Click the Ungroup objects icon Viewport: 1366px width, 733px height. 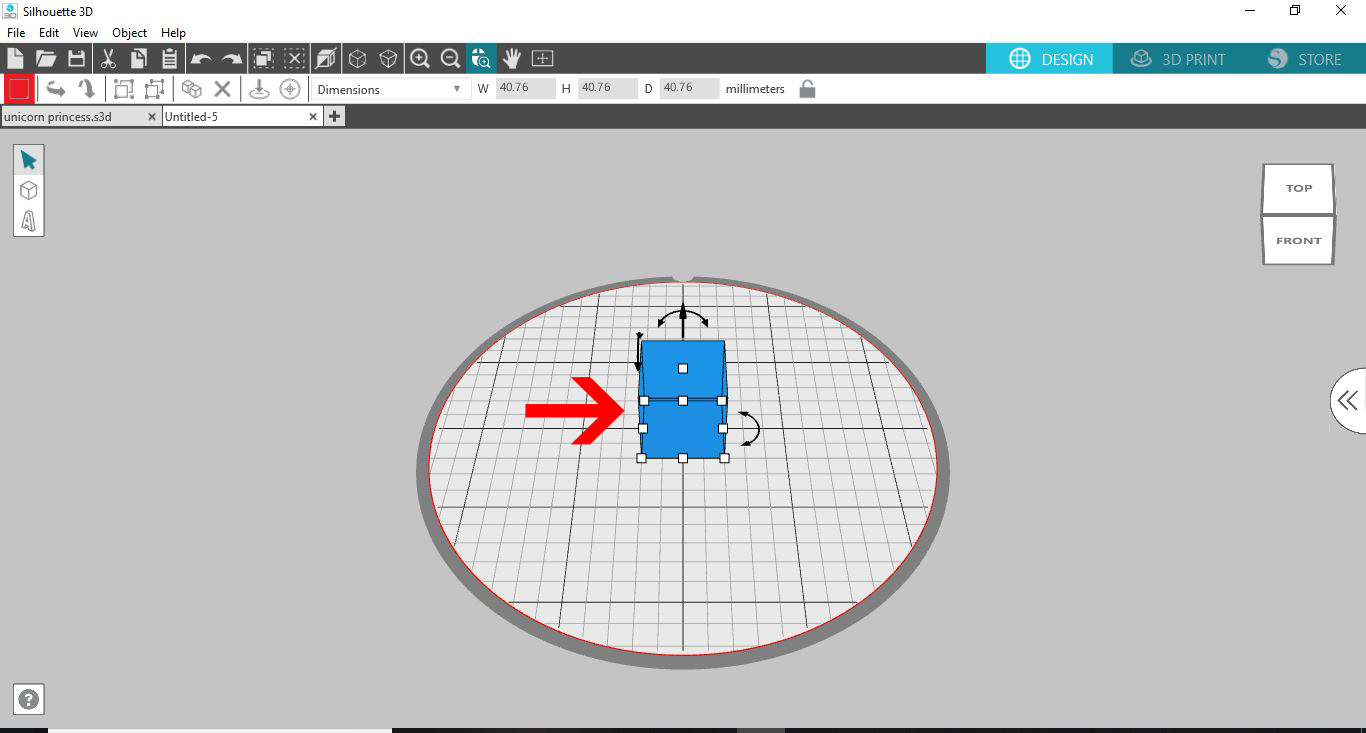pyautogui.click(x=154, y=89)
